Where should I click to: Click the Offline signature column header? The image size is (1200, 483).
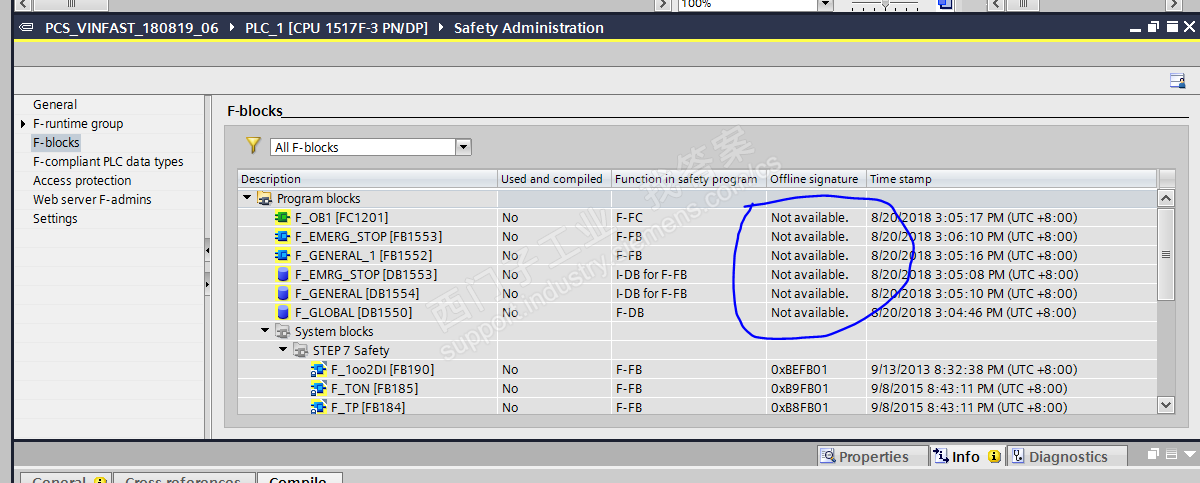click(815, 179)
